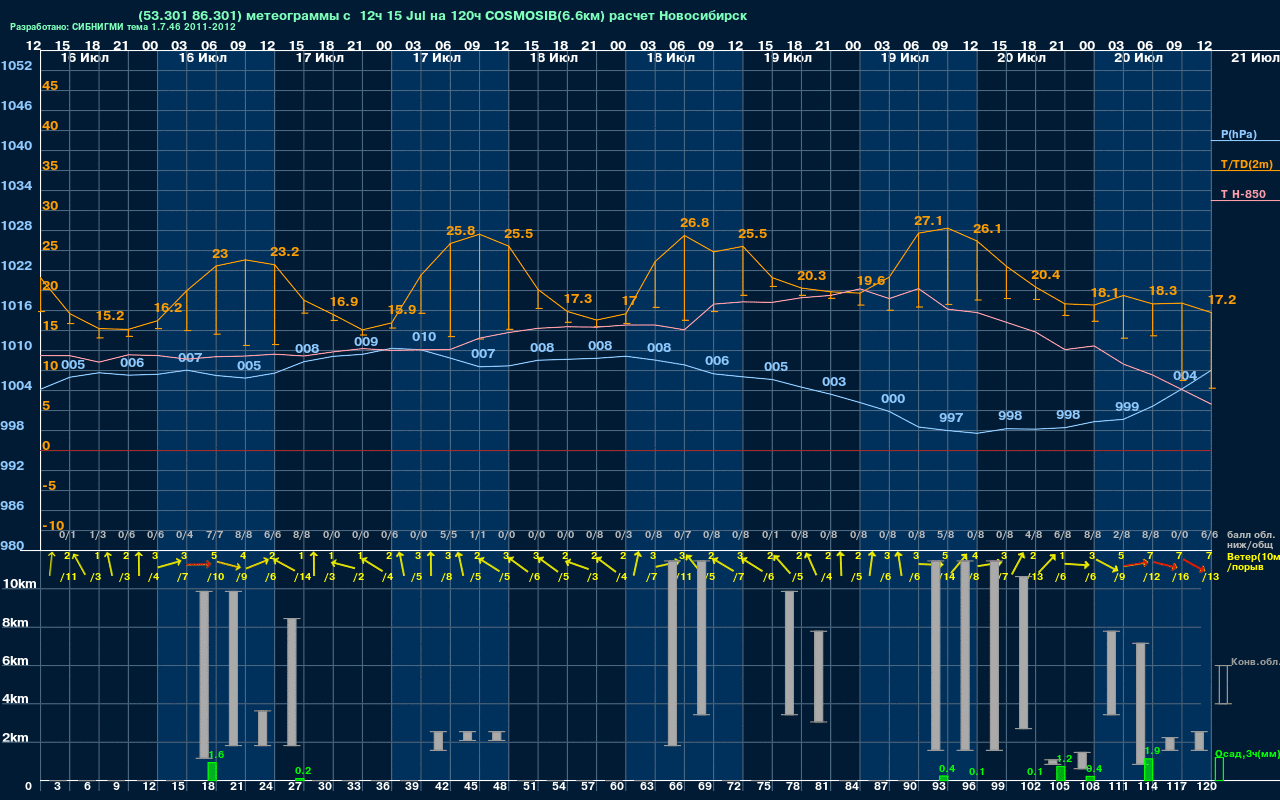
Task: Click forecast hour 114 on bottom axis
Action: tap(1148, 787)
